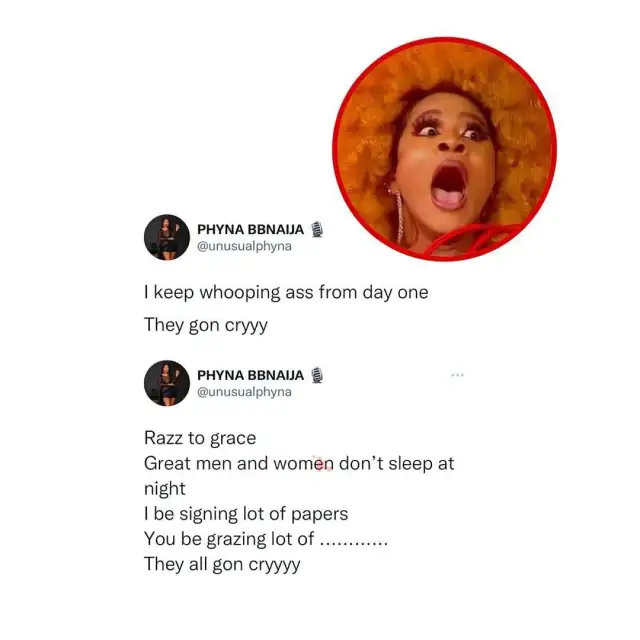Click the 'They gon cryyy' line
The height and width of the screenshot is (640, 640).
(x=206, y=326)
